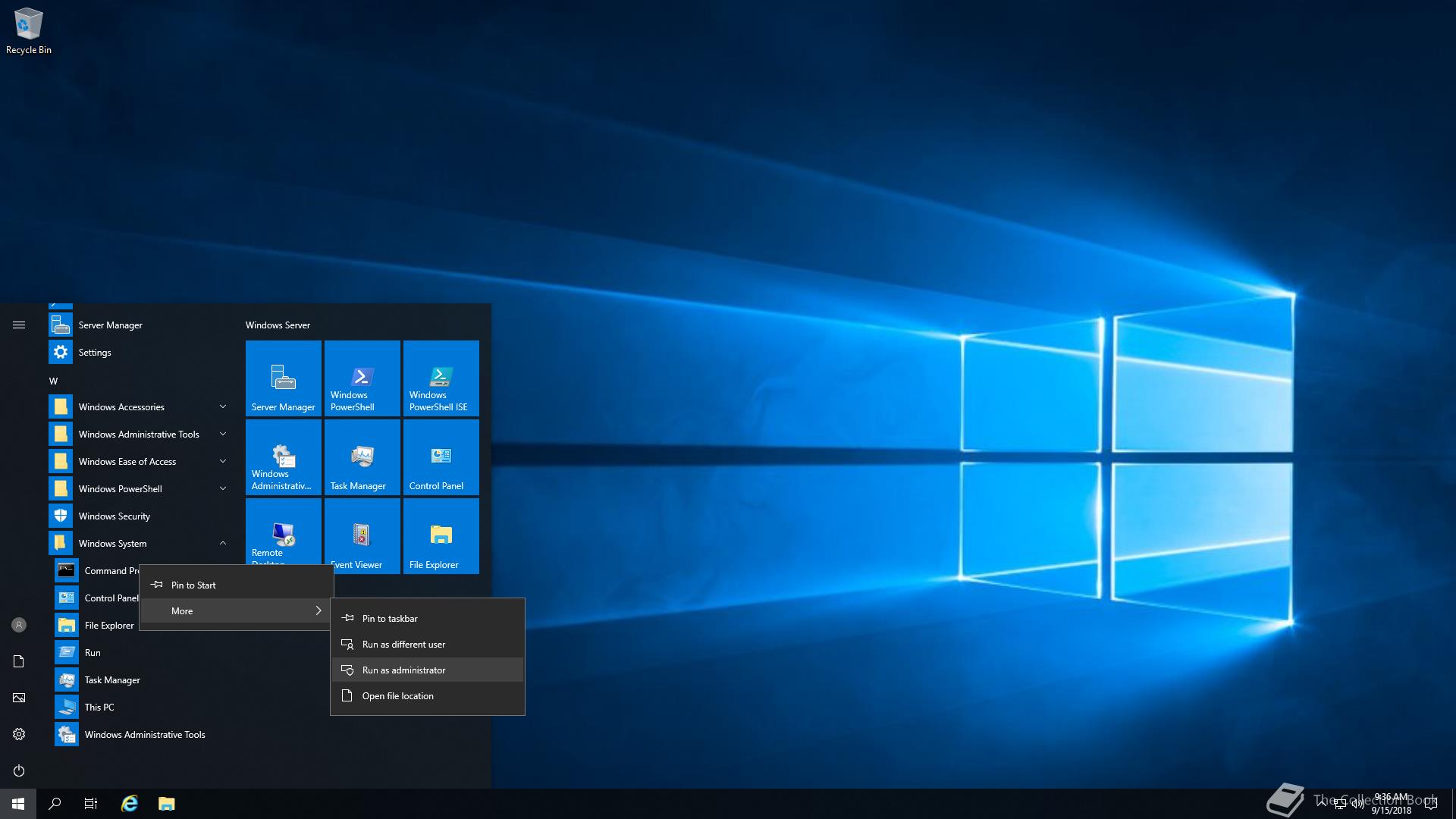Click the File Explorer tile
Viewport: 1456px width, 819px height.
click(441, 536)
